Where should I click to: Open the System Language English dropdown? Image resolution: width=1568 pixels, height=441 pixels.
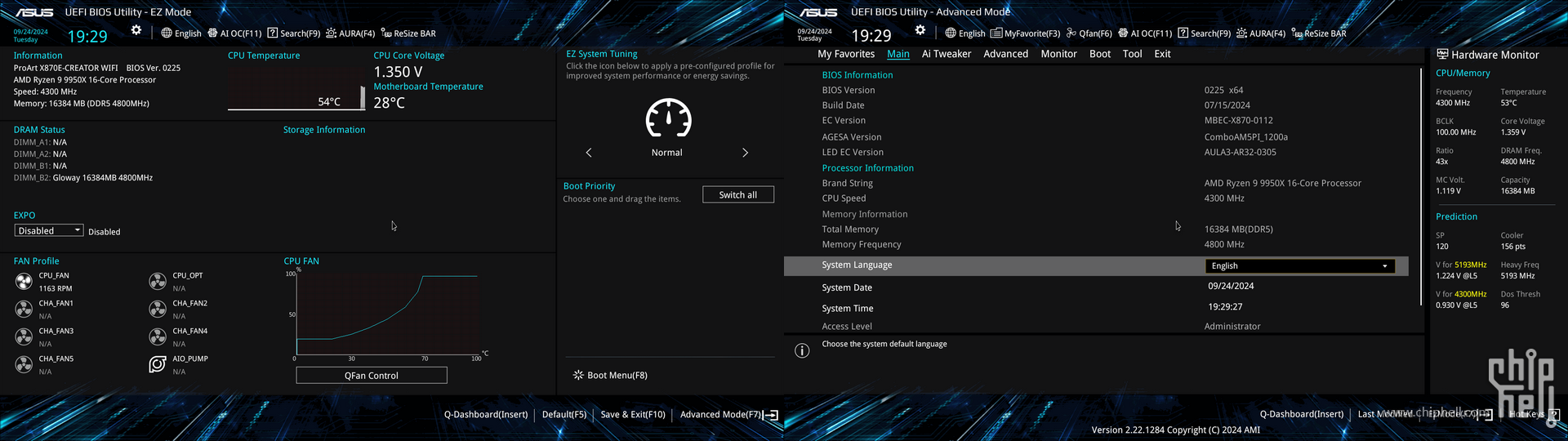[1300, 266]
